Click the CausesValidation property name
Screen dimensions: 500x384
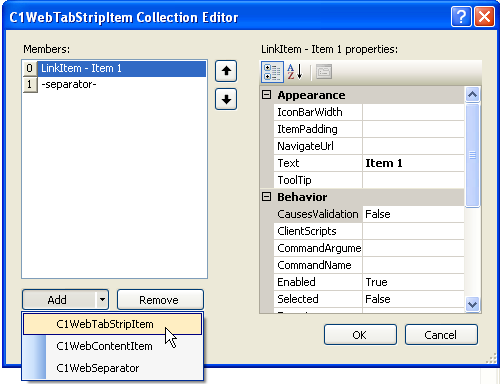(x=318, y=214)
